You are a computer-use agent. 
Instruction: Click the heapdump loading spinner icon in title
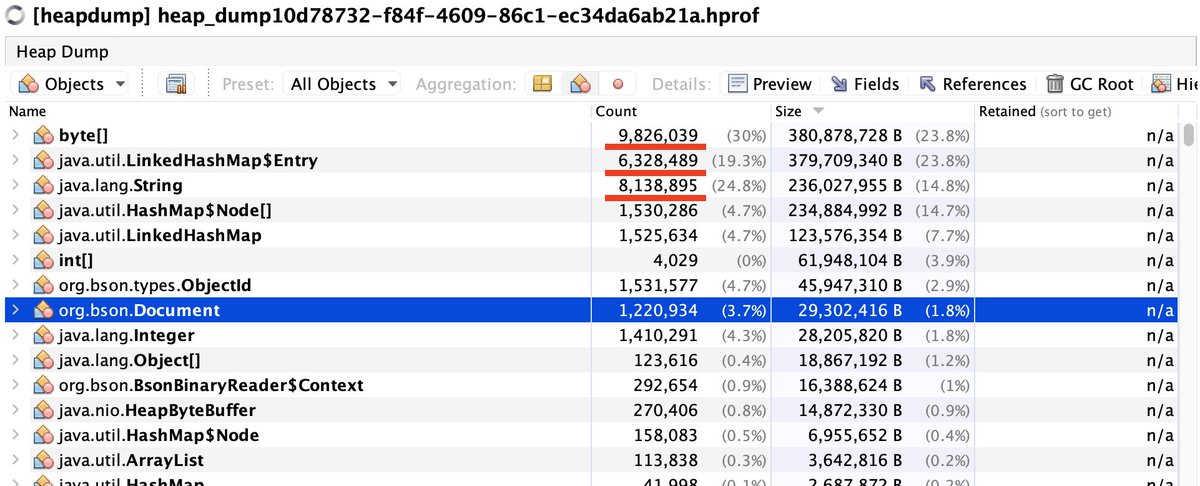click(15, 16)
